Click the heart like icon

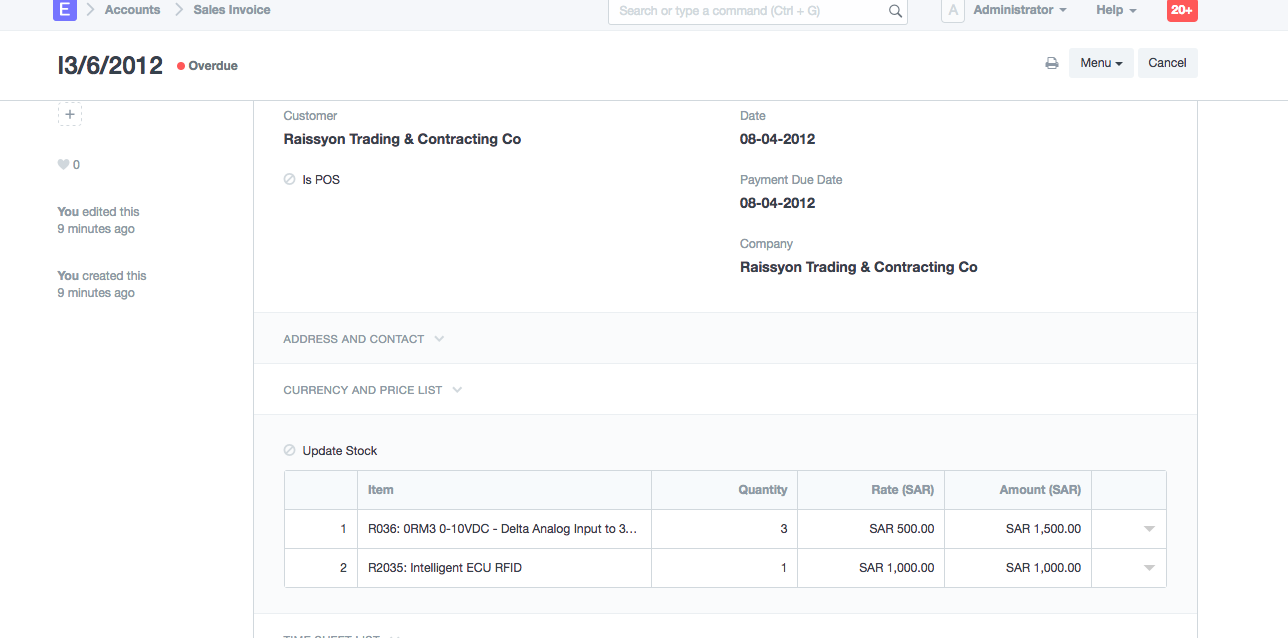63,165
